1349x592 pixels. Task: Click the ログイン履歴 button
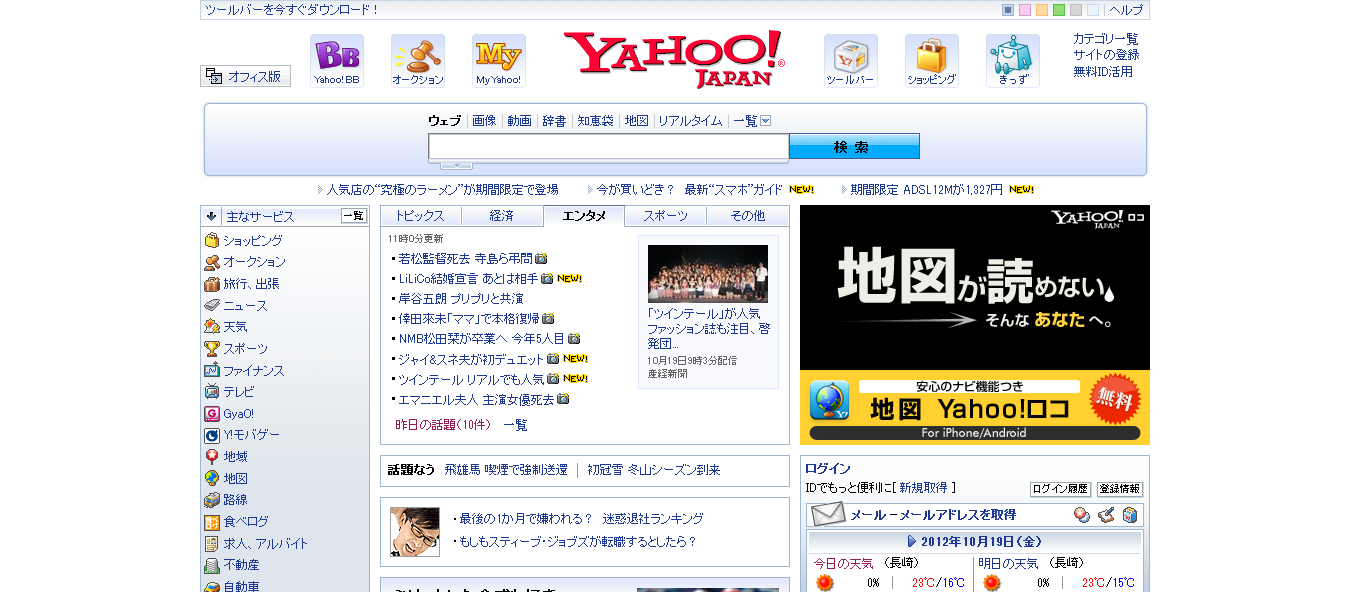[x=1060, y=489]
